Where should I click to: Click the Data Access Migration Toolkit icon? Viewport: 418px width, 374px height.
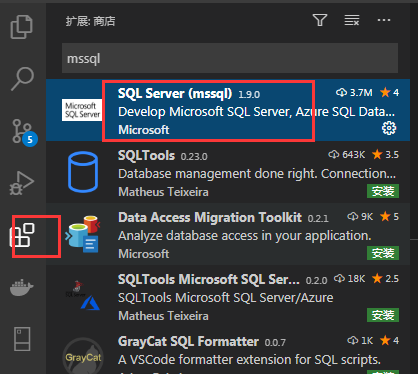[83, 234]
